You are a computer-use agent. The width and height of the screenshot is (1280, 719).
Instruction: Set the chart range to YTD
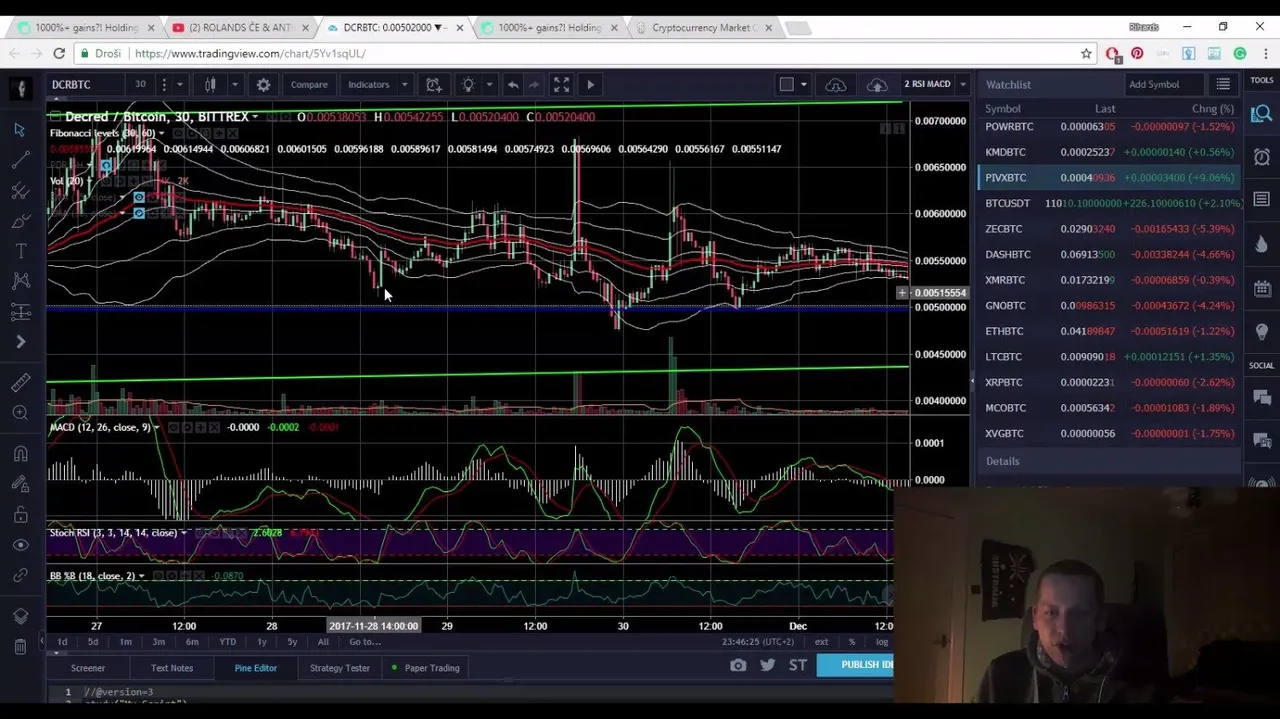(x=228, y=642)
